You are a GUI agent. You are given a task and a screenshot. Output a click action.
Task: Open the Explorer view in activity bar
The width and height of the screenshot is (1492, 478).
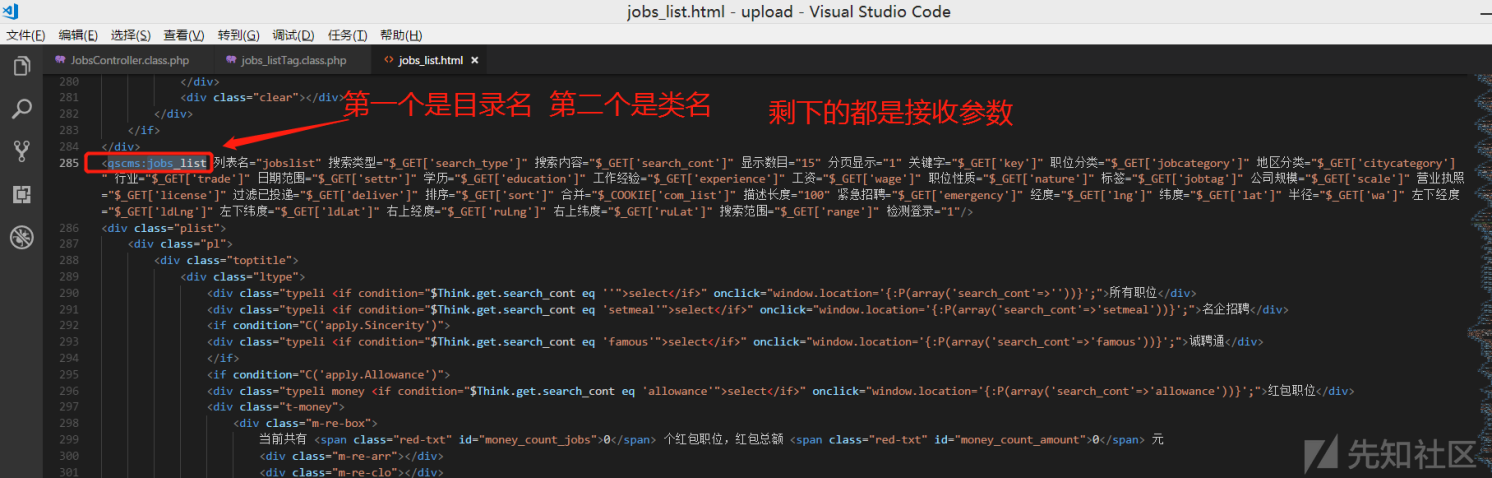tap(21, 67)
